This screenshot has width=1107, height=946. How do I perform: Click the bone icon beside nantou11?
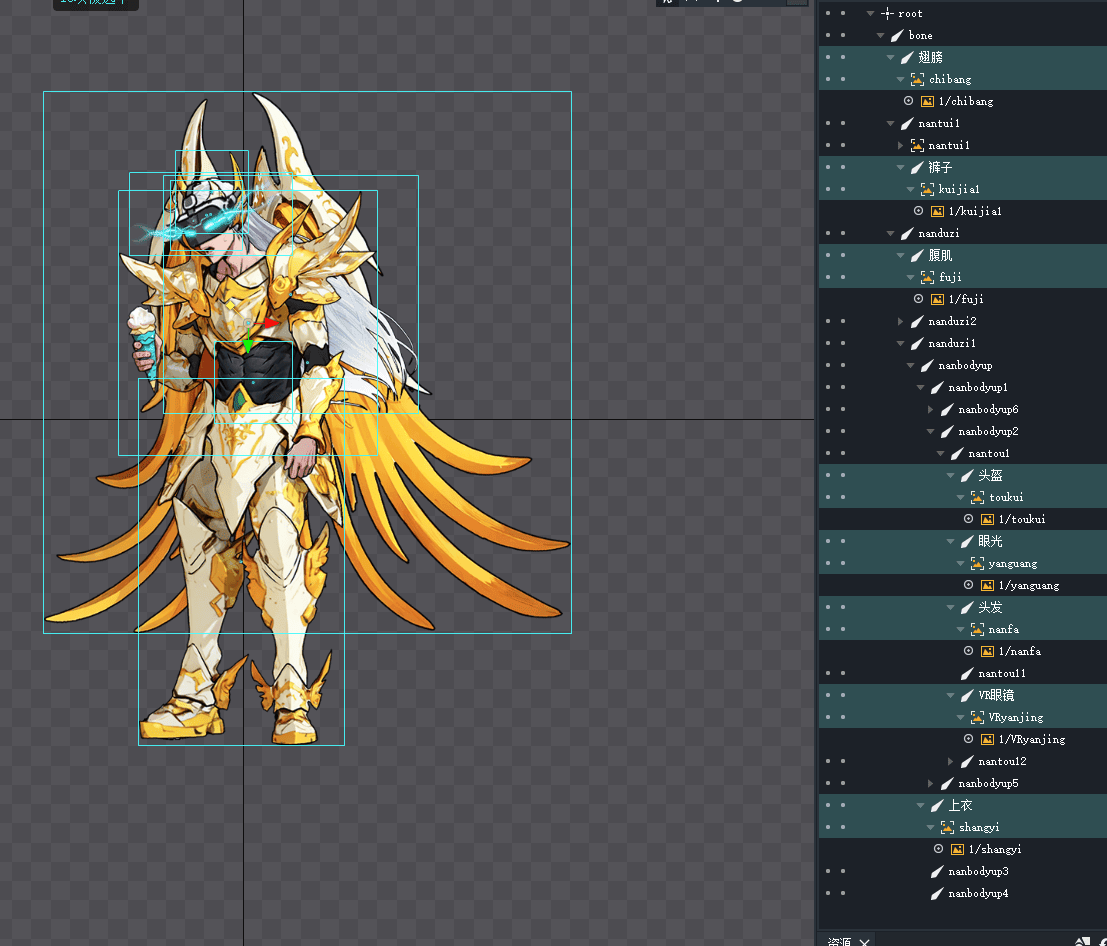[x=967, y=673]
